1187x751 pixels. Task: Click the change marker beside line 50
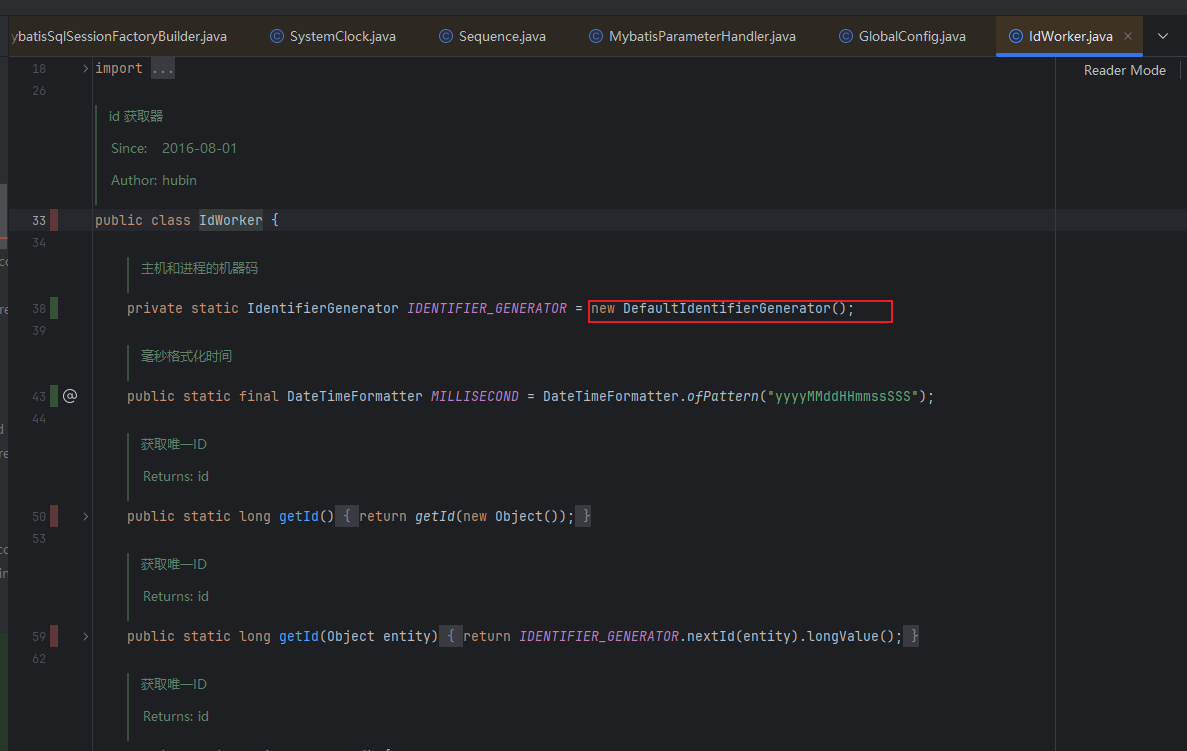coord(54,516)
